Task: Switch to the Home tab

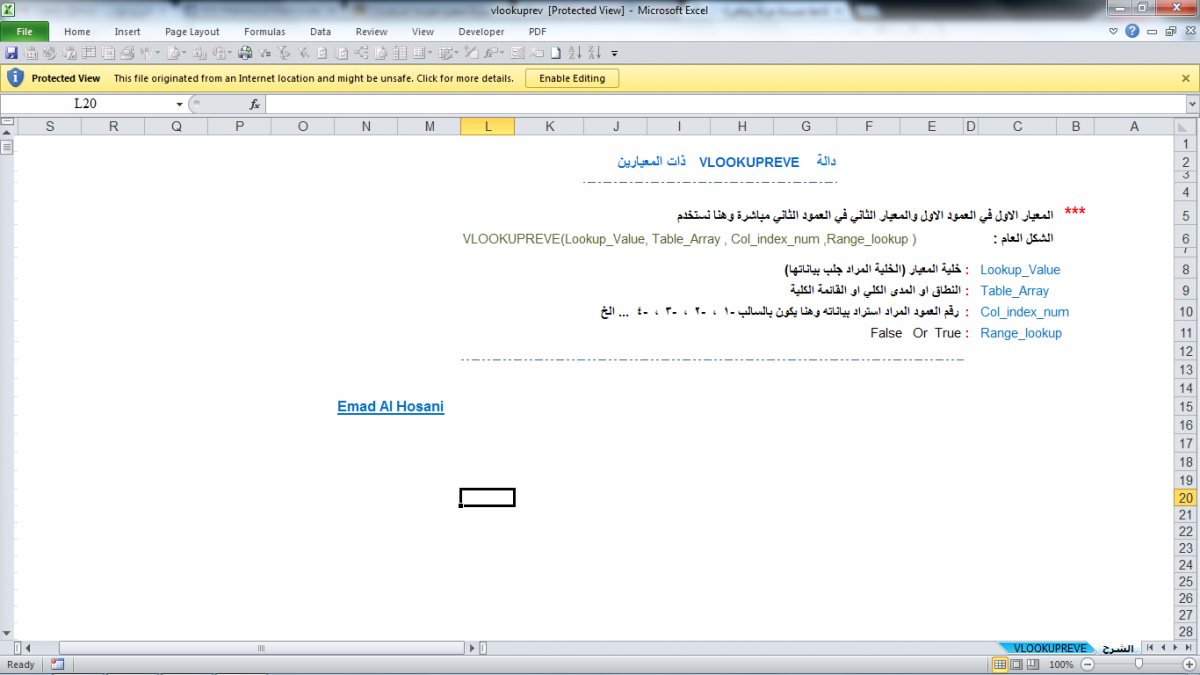Action: [77, 32]
